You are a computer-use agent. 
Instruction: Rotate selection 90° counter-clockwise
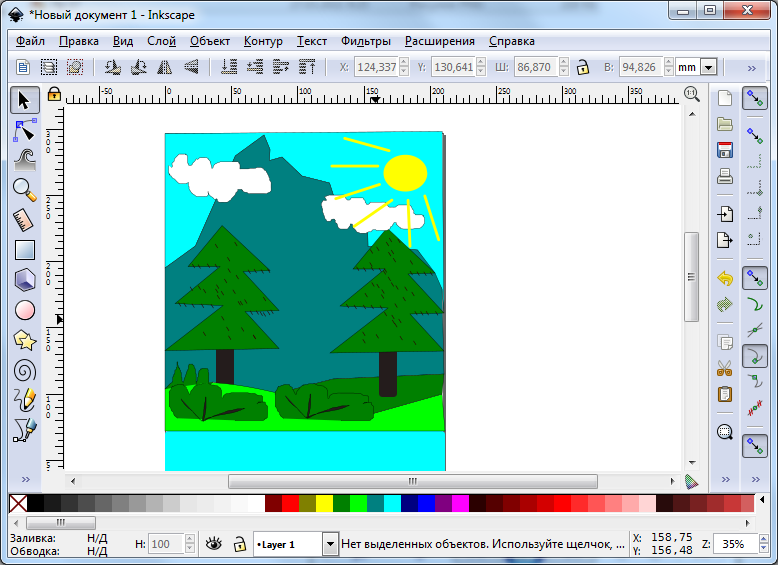point(113,67)
